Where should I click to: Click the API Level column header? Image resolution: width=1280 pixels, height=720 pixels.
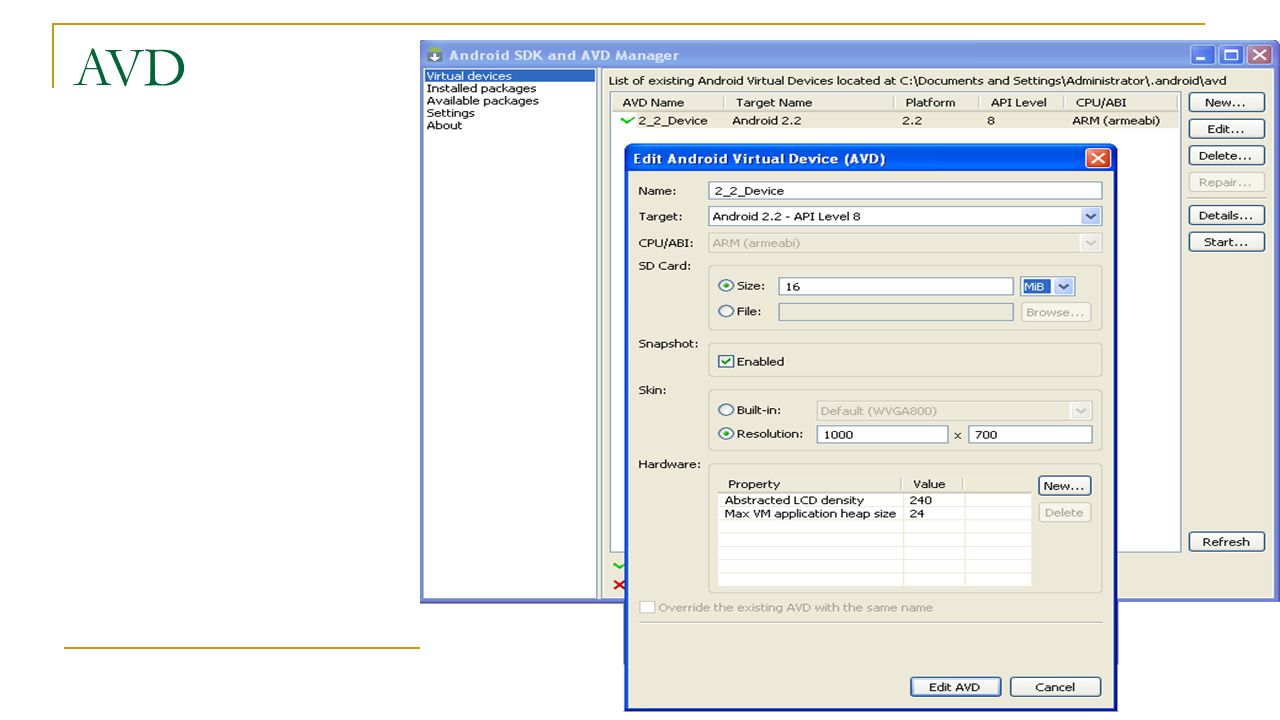1018,102
